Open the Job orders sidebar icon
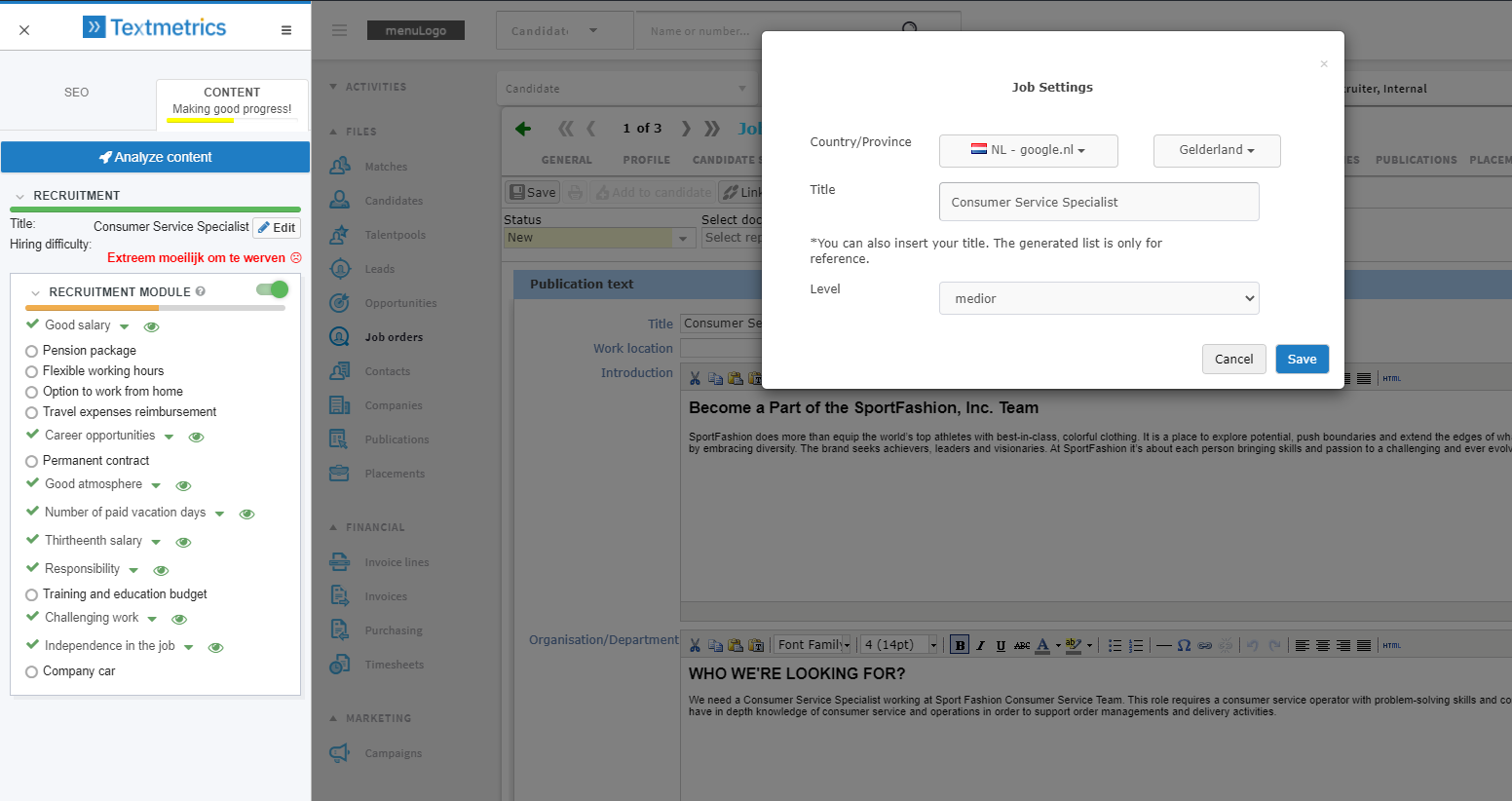 point(339,336)
